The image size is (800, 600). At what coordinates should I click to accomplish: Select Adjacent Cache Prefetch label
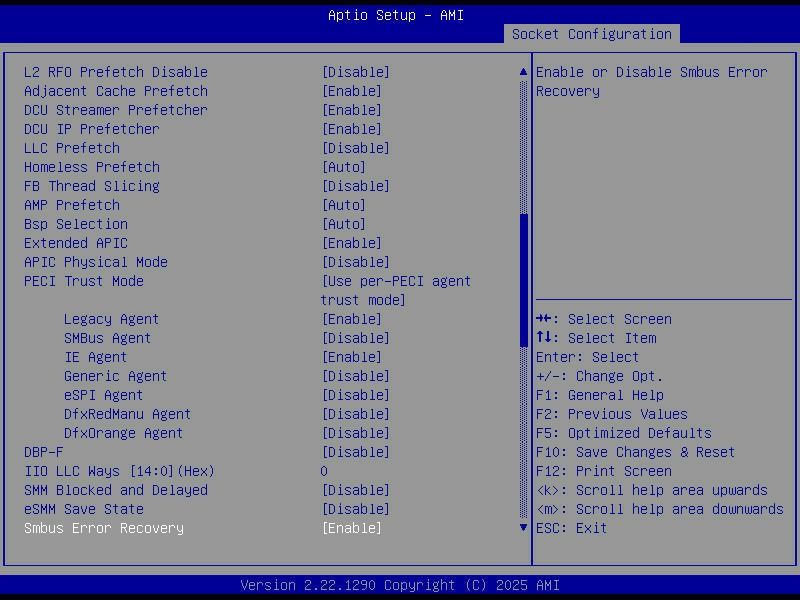click(116, 91)
